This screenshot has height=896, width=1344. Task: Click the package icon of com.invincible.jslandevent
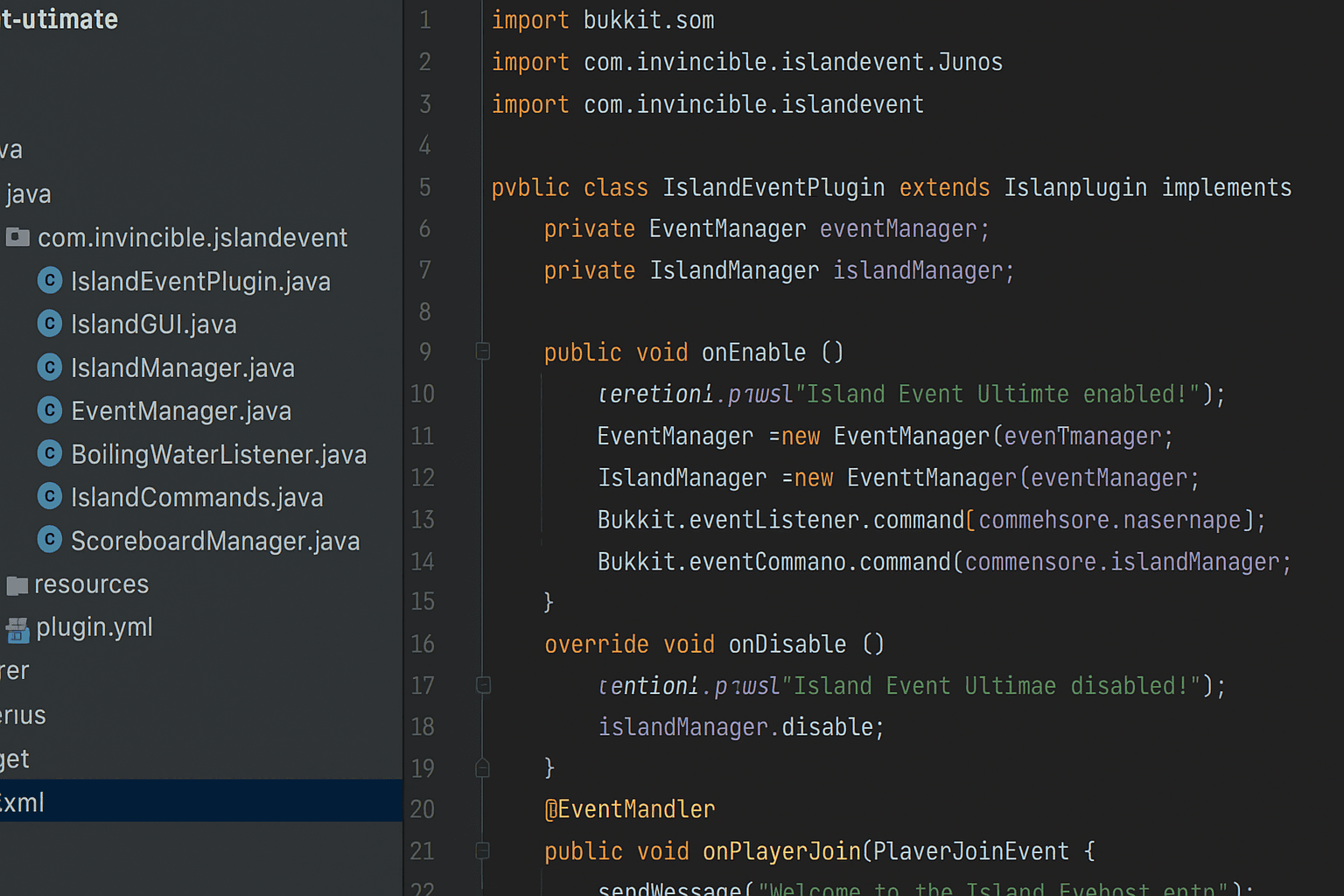17,237
